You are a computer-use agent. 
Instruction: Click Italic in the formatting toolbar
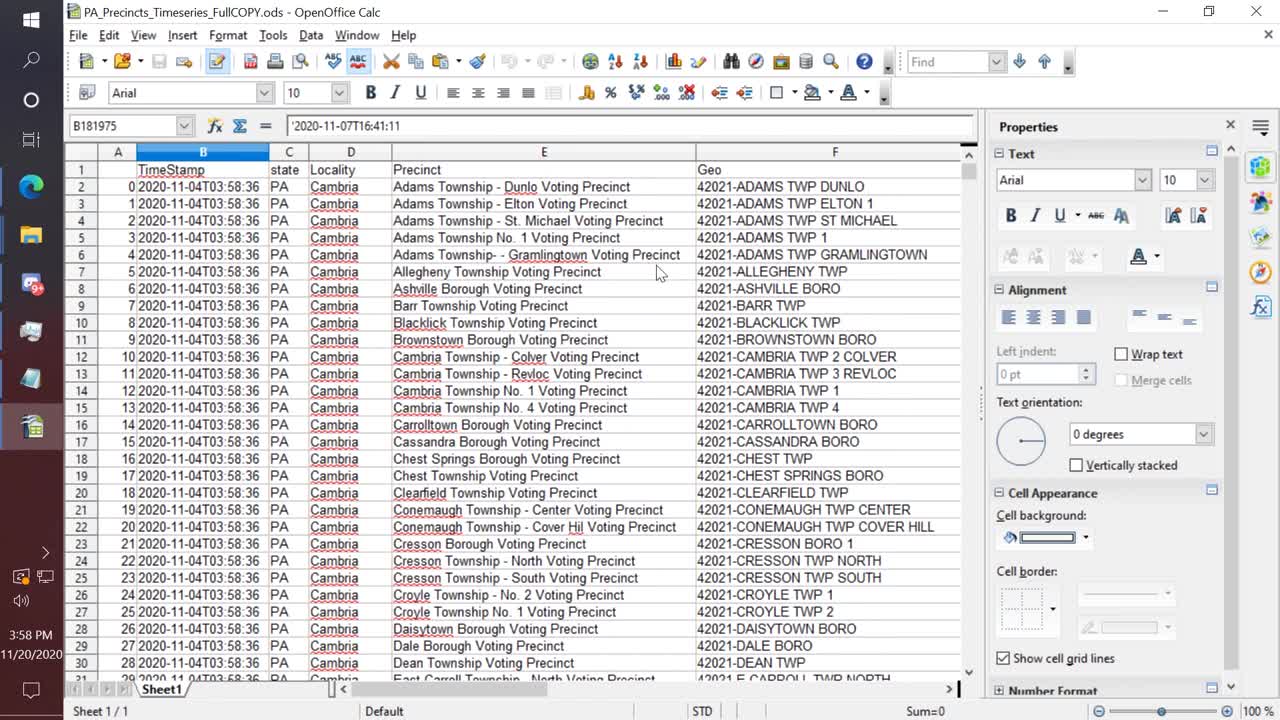395,93
